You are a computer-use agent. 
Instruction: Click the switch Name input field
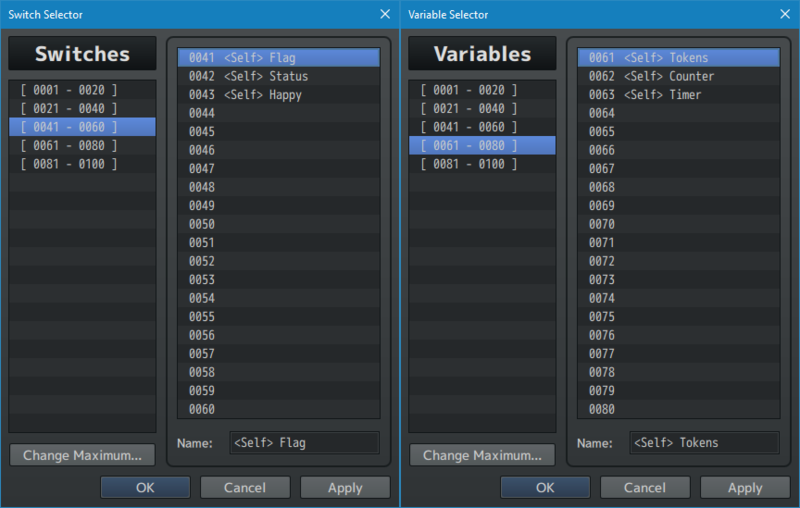pos(304,443)
